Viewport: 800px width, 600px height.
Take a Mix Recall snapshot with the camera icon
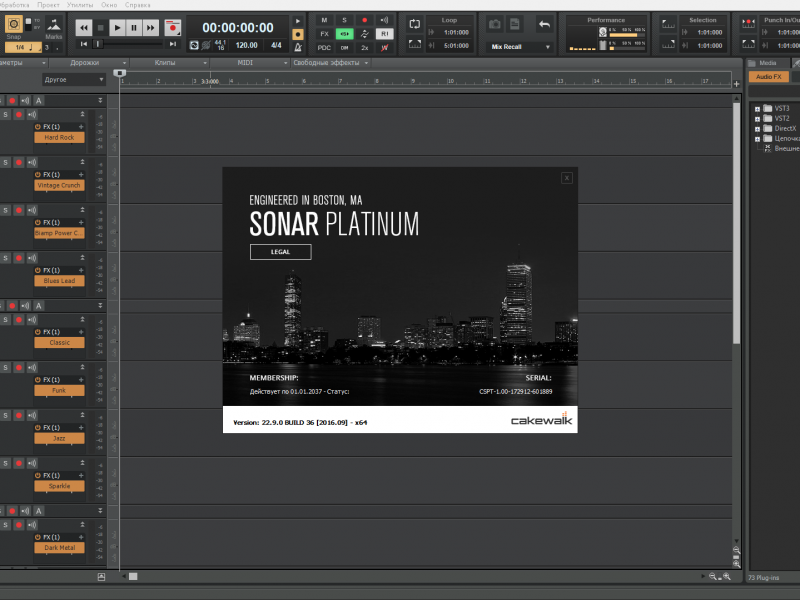pos(494,24)
